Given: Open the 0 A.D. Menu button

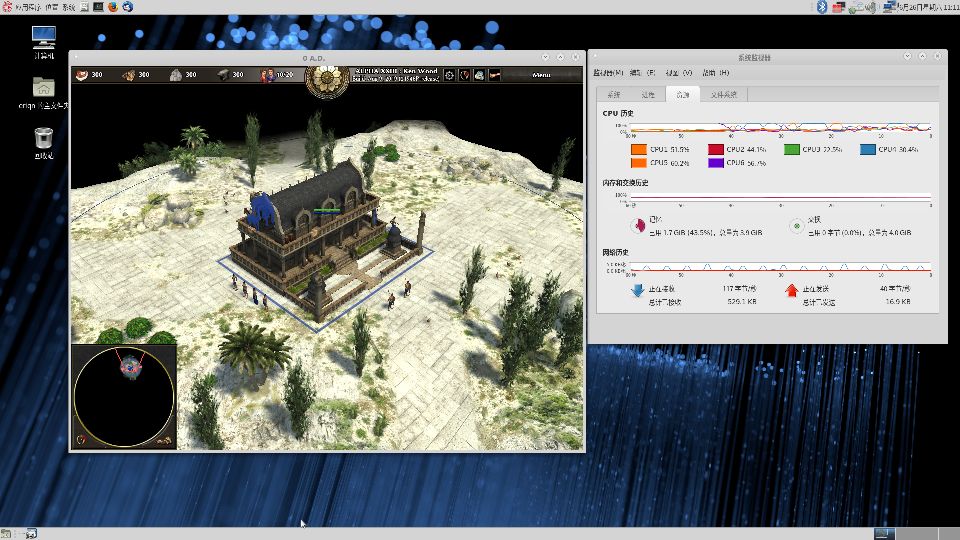Looking at the screenshot, I should (x=541, y=75).
